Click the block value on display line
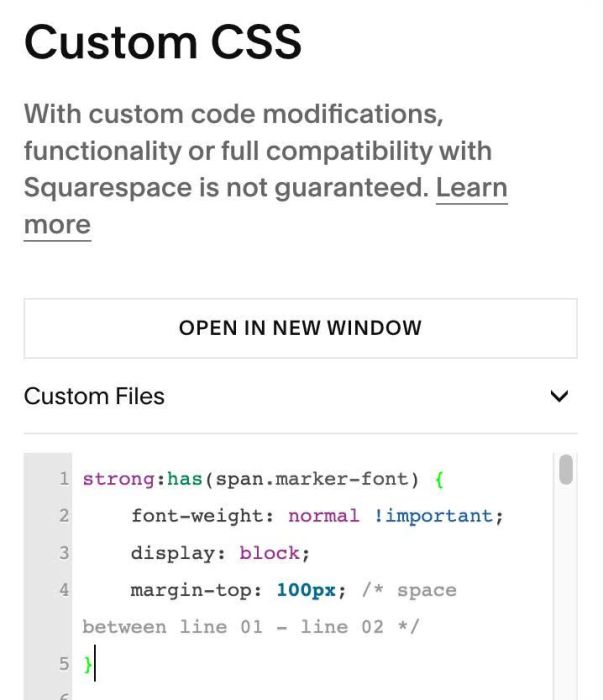Screen dimensions: 603x700 click(x=270, y=553)
